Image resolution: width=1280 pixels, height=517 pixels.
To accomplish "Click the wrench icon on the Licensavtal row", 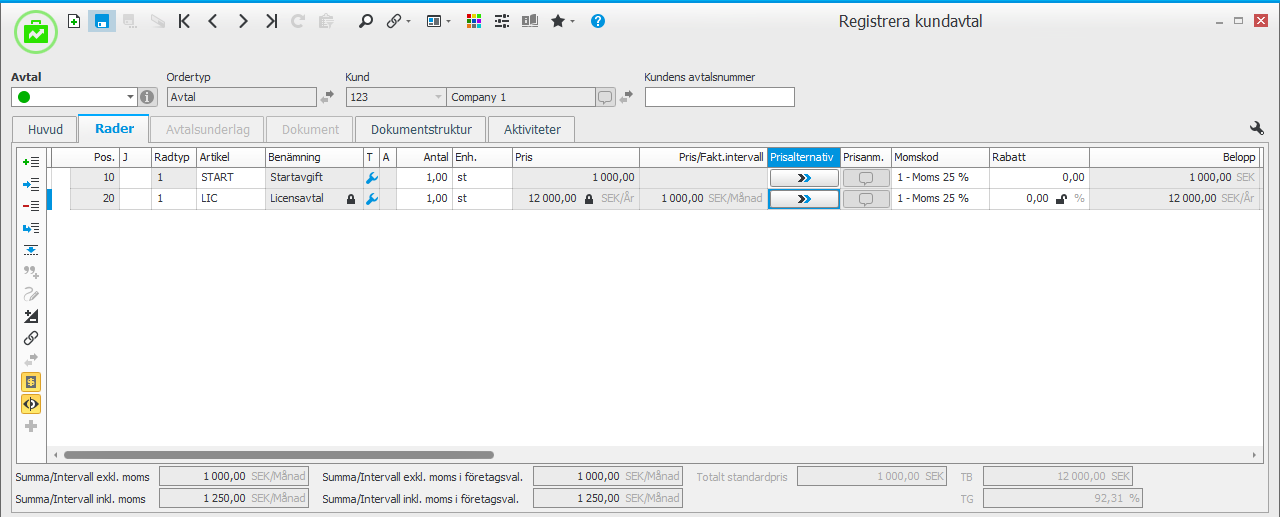I will click(371, 199).
